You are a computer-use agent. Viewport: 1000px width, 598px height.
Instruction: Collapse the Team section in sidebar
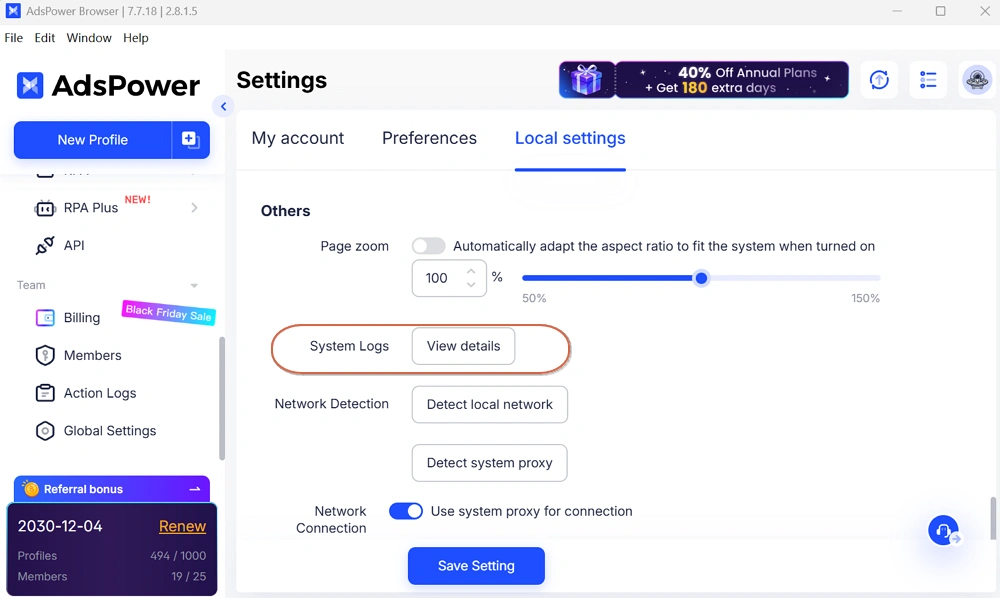coord(194,286)
